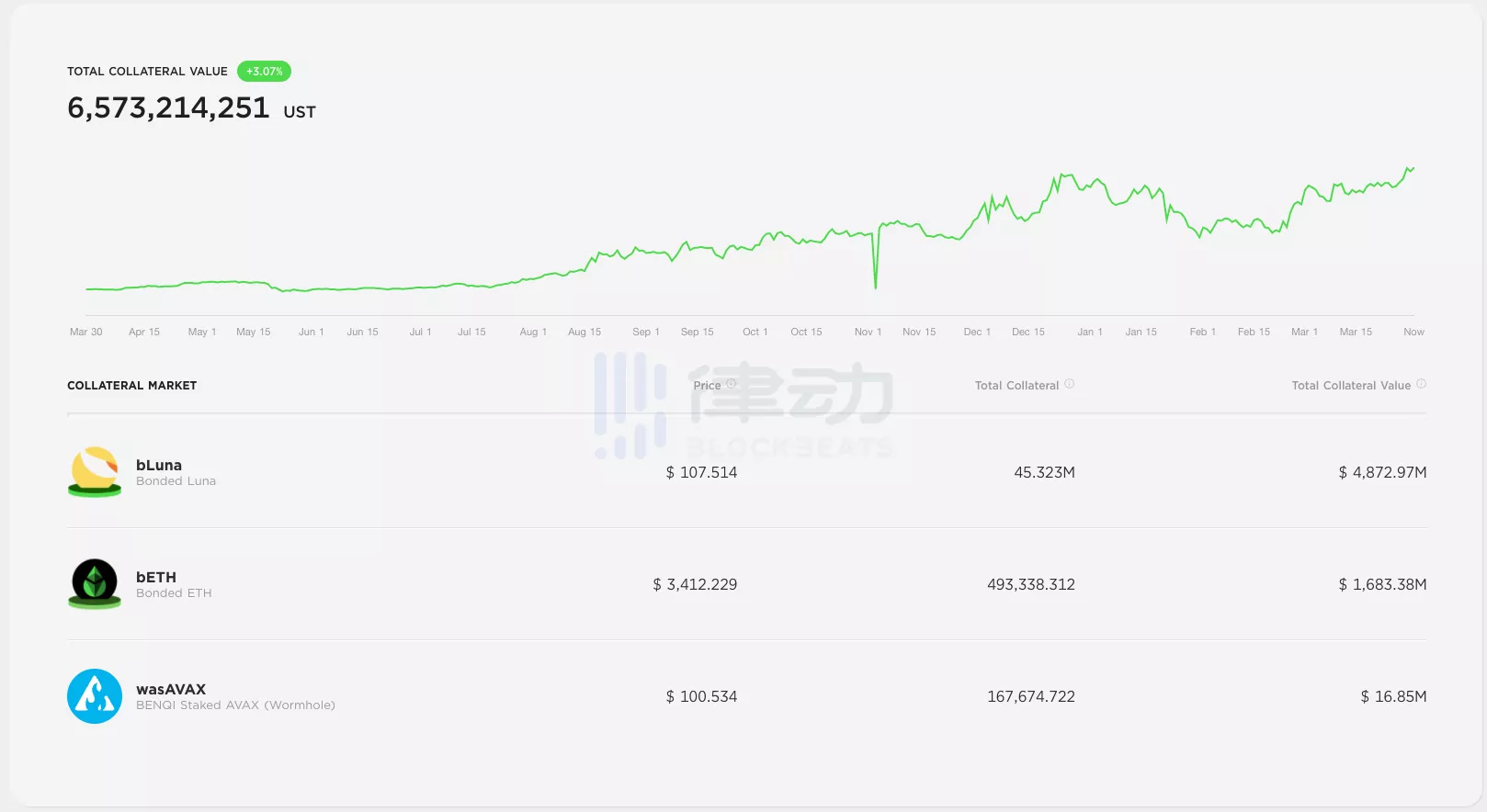
Task: Click the 'Jan 1' date on chart axis
Action: point(1090,333)
